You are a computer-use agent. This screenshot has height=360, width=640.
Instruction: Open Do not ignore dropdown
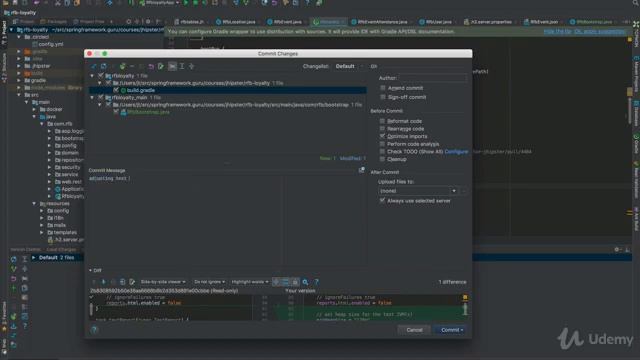pos(209,282)
